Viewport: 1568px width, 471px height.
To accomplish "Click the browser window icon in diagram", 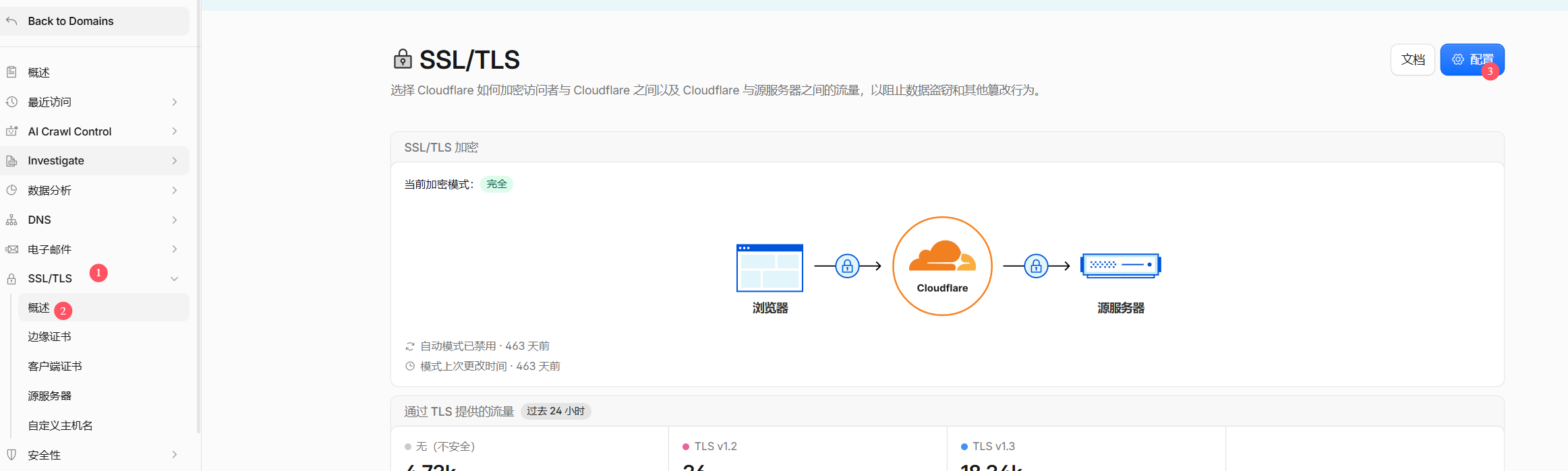I will coord(770,268).
